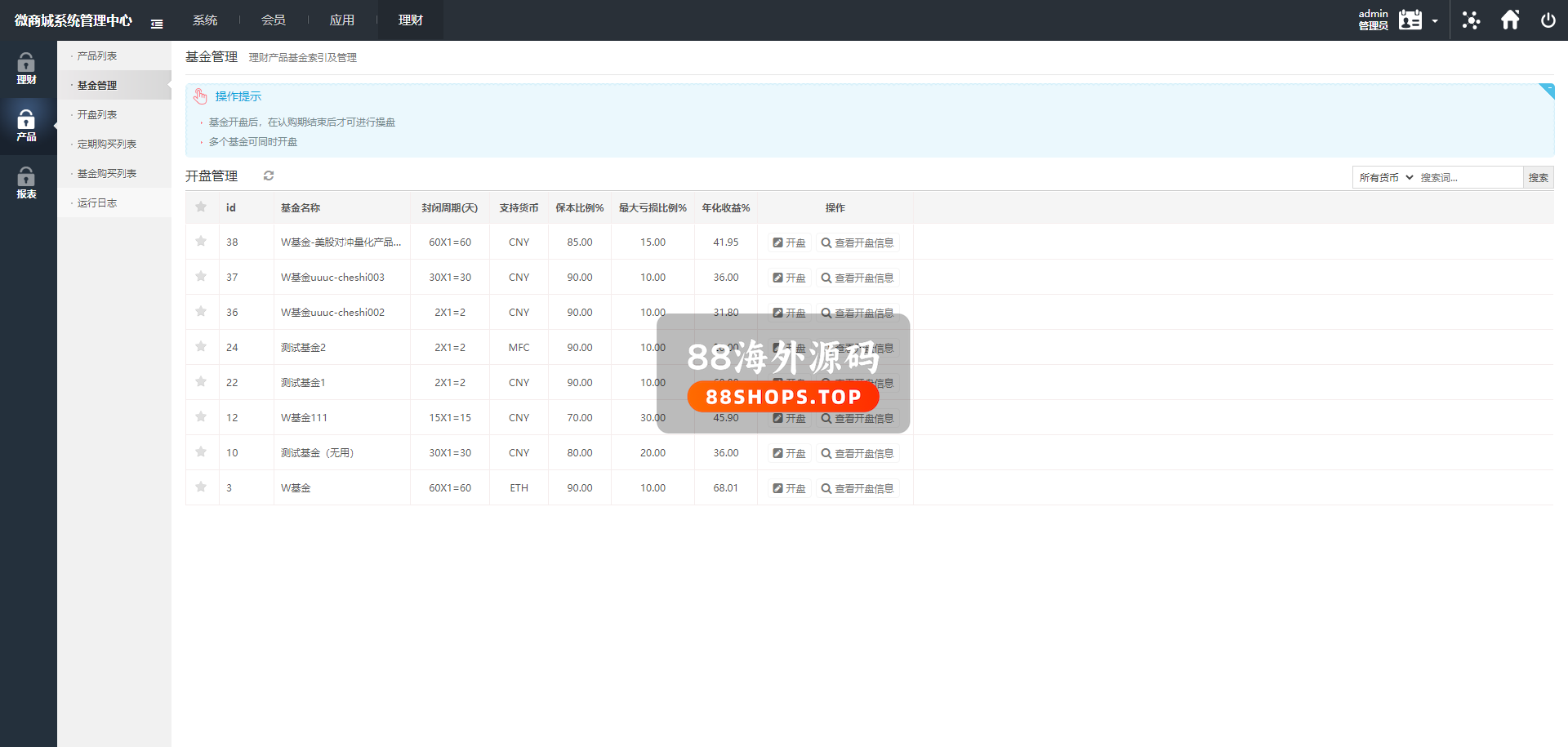This screenshot has width=1568, height=747.
Task: Expand the admin account dropdown arrow
Action: tap(1435, 21)
